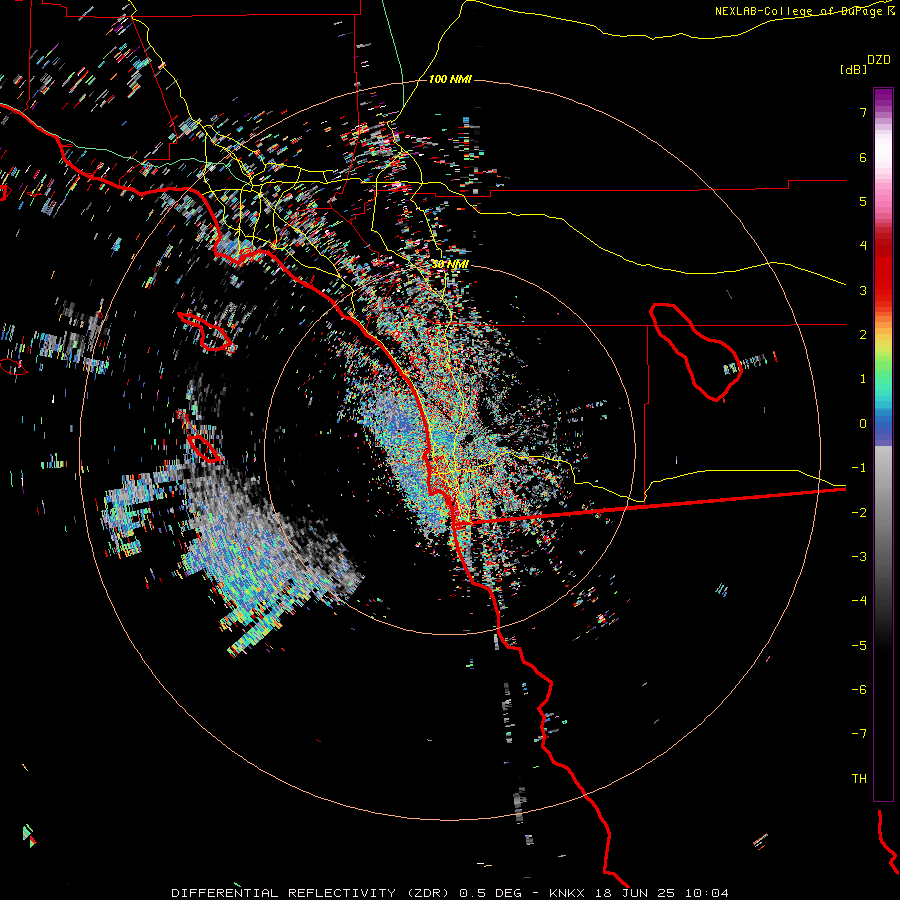Click the 50 NMI range ring label
Viewport: 900px width, 900px height.
point(450,264)
